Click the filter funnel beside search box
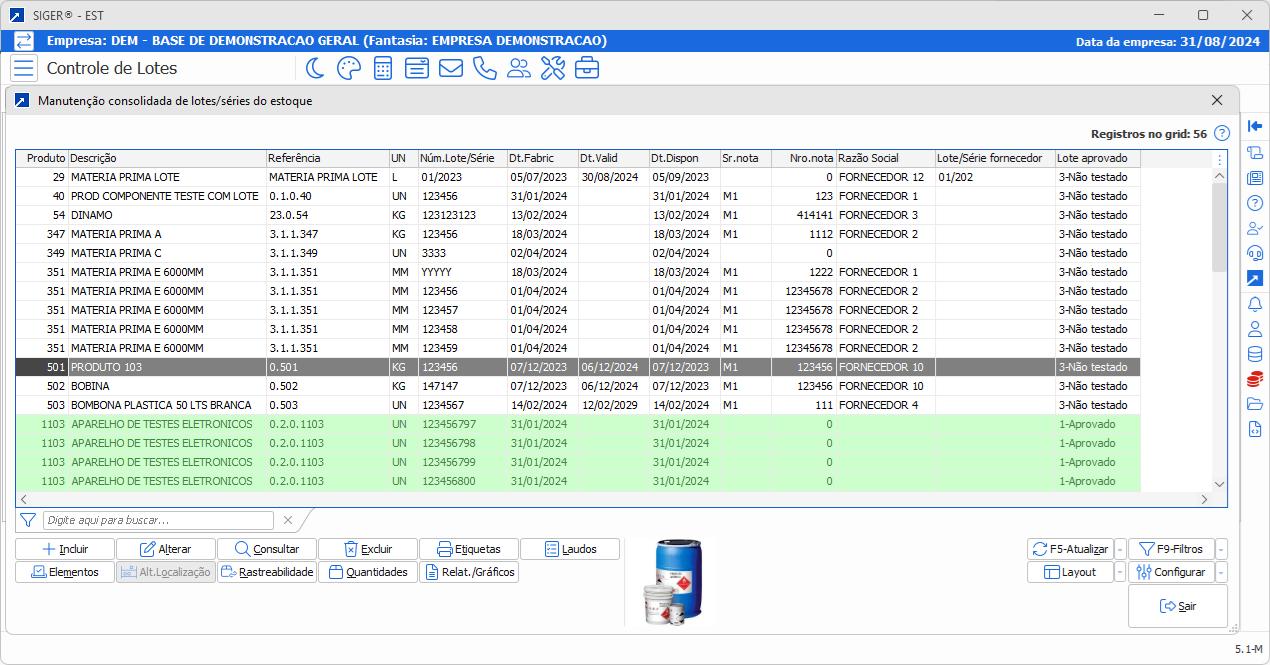This screenshot has height=665, width=1270. [x=28, y=520]
